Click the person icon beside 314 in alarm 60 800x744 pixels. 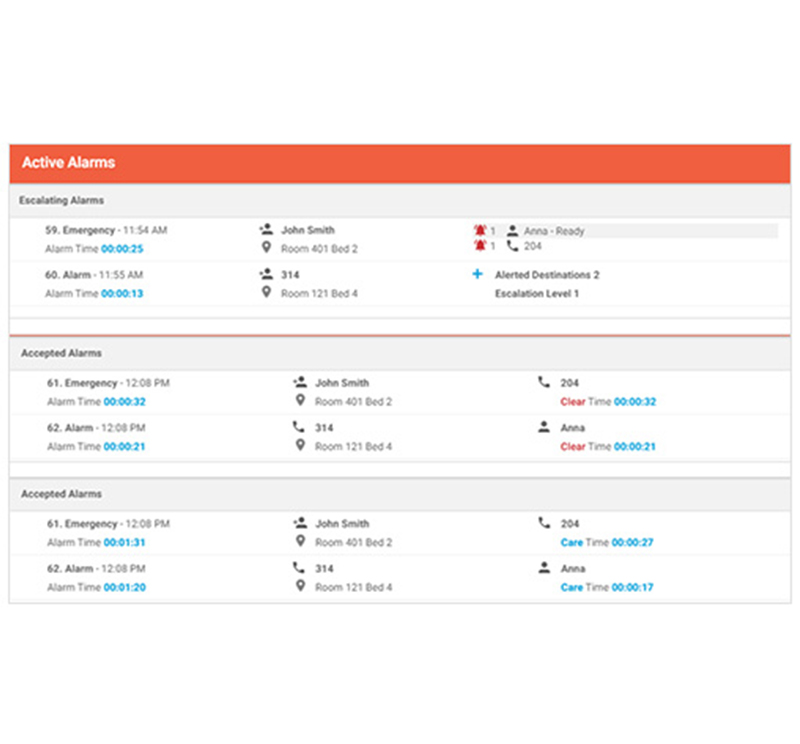click(266, 274)
